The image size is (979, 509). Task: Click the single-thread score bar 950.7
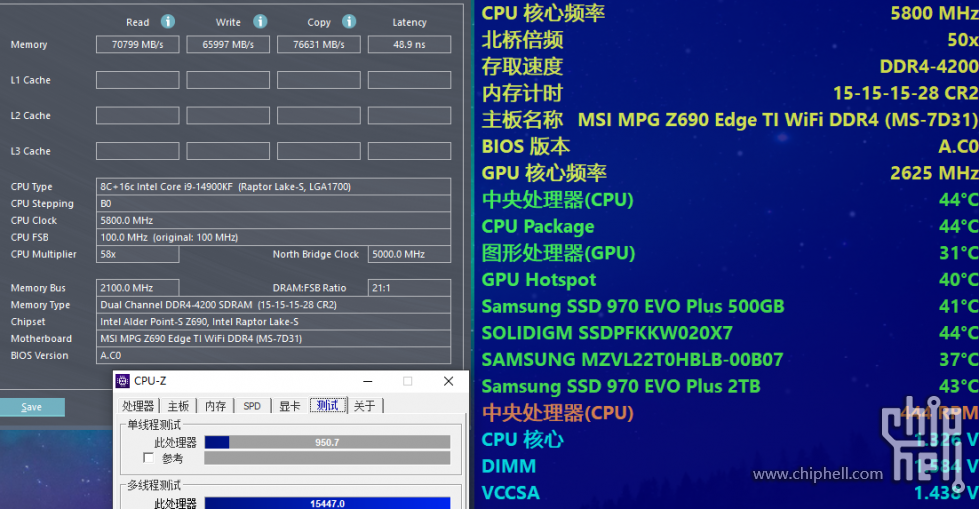tap(327, 442)
